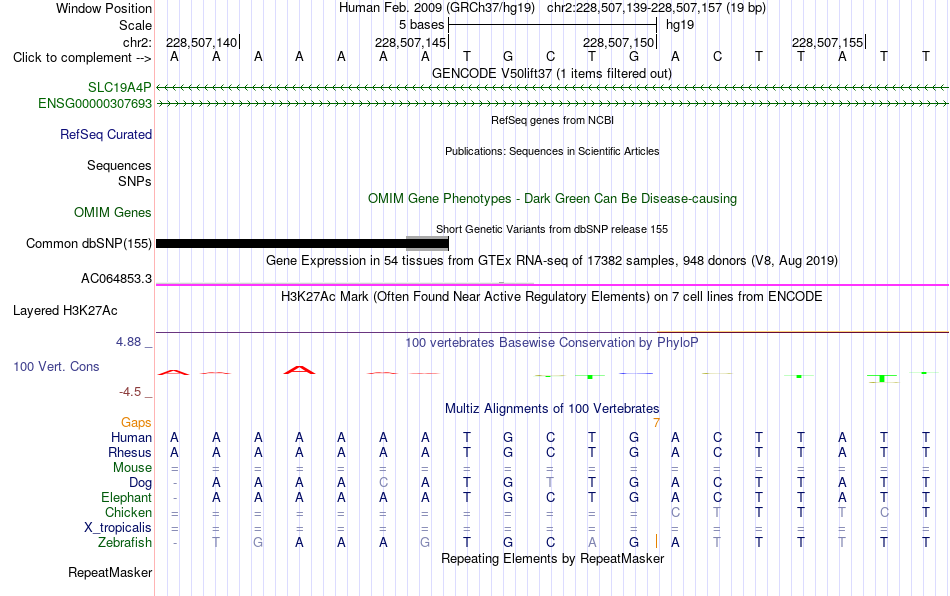Select the X_tropicalis alignment row label
The image size is (950, 596).
click(118, 528)
